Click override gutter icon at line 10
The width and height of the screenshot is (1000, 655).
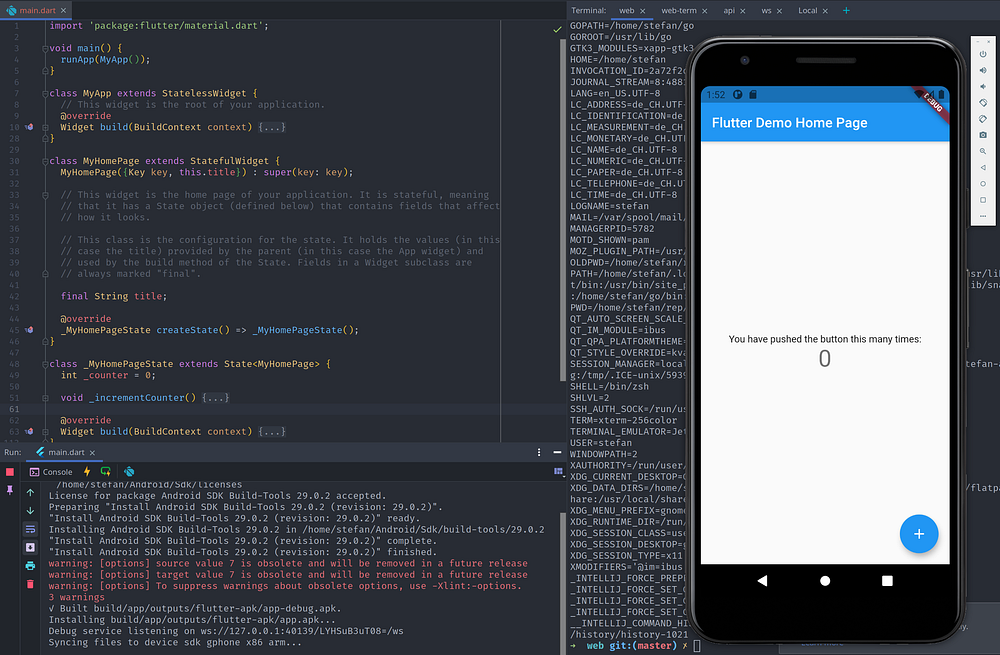[29, 127]
